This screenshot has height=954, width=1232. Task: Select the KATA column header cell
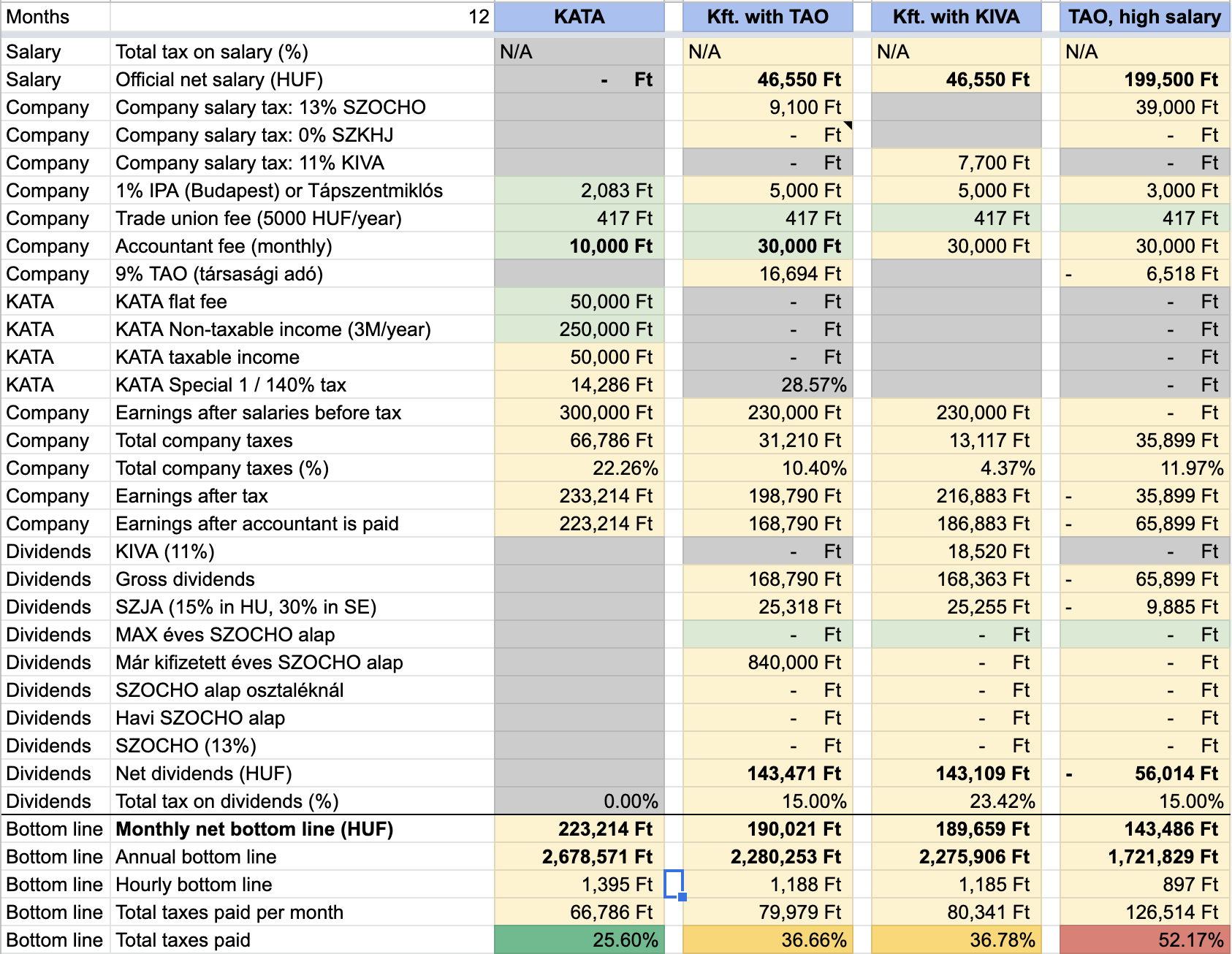tap(579, 17)
